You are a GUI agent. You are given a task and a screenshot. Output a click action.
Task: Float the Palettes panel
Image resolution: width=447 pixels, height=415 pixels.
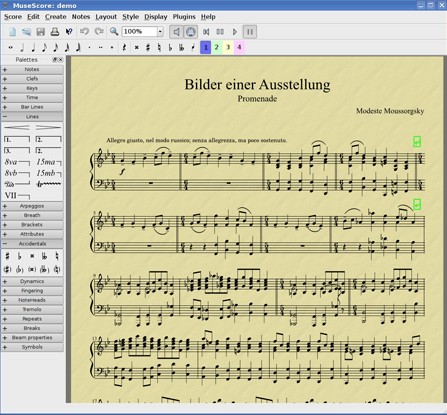[x=55, y=60]
